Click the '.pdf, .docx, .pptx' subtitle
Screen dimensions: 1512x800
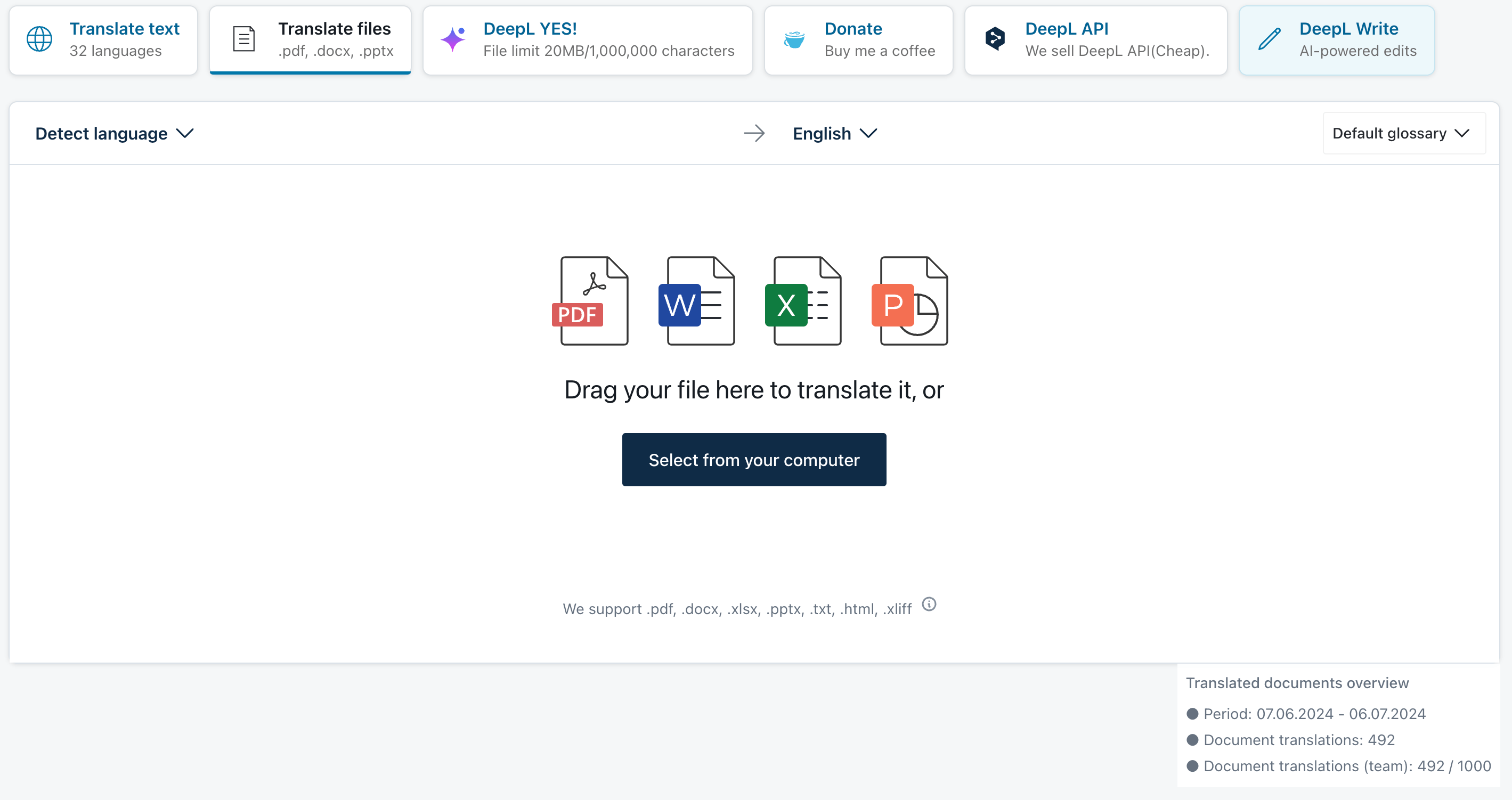[x=336, y=51]
